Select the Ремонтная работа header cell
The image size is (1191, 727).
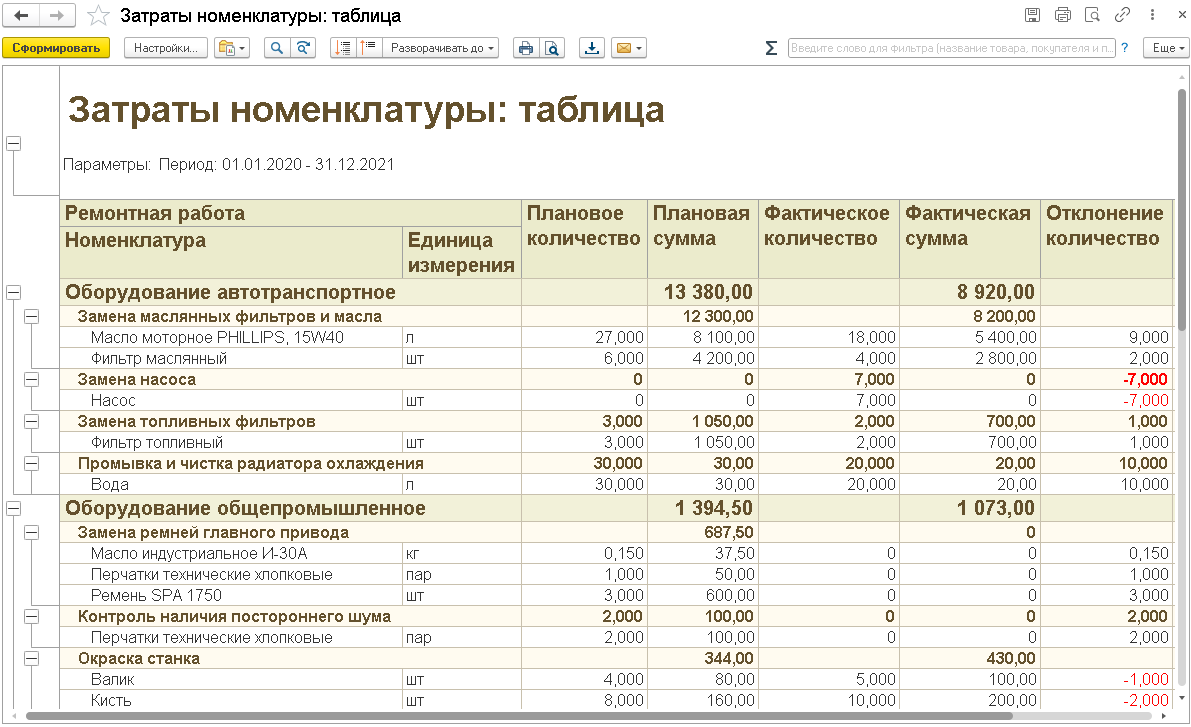click(291, 213)
